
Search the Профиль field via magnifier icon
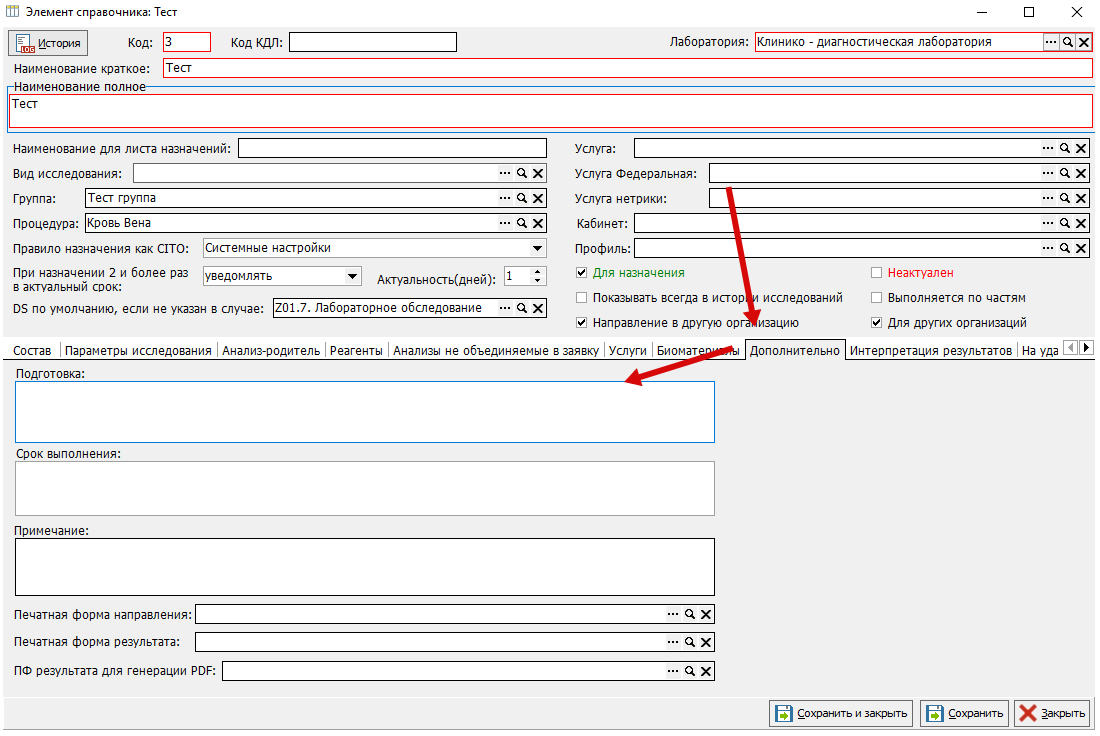click(x=1064, y=248)
